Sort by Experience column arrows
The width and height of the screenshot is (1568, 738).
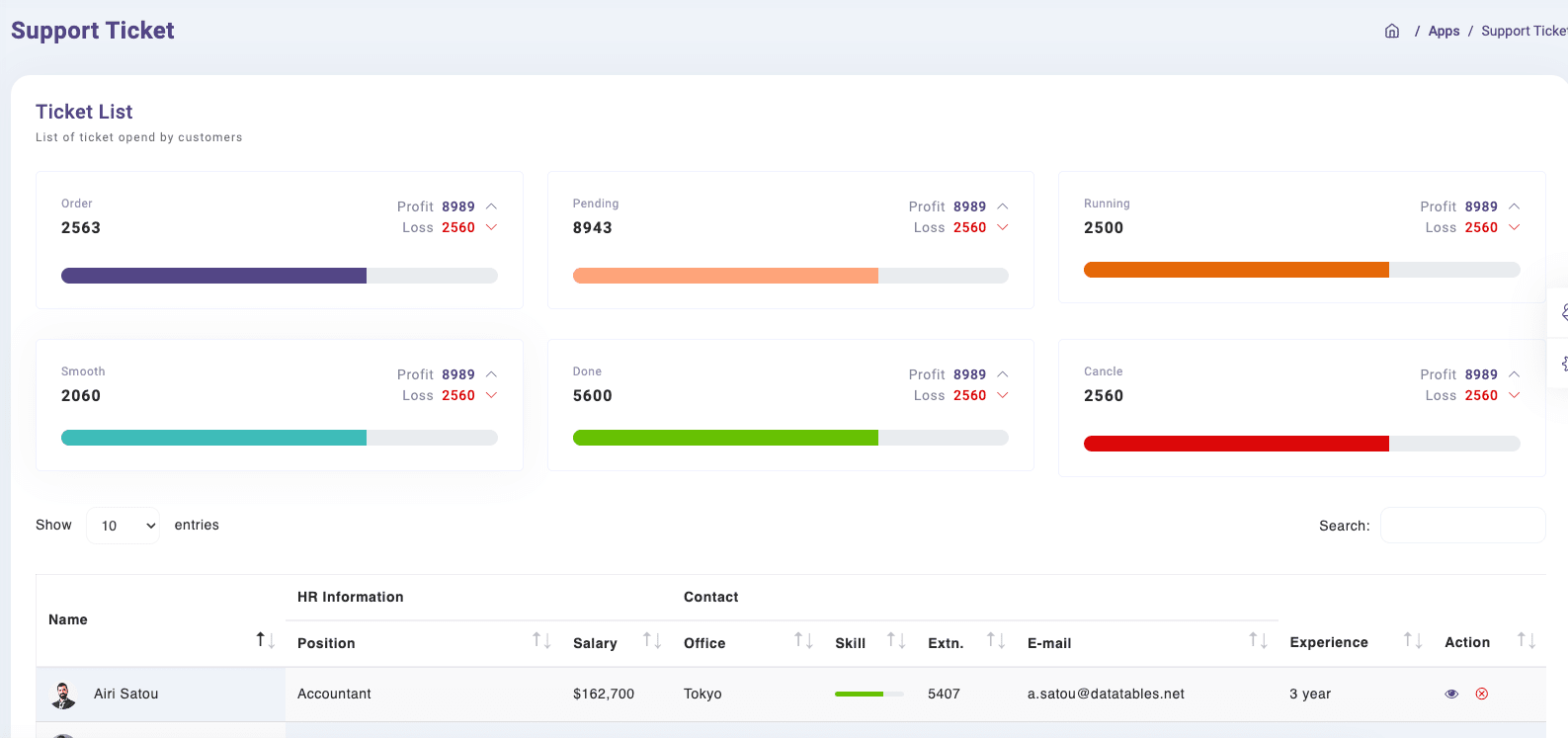pyautogui.click(x=1413, y=640)
